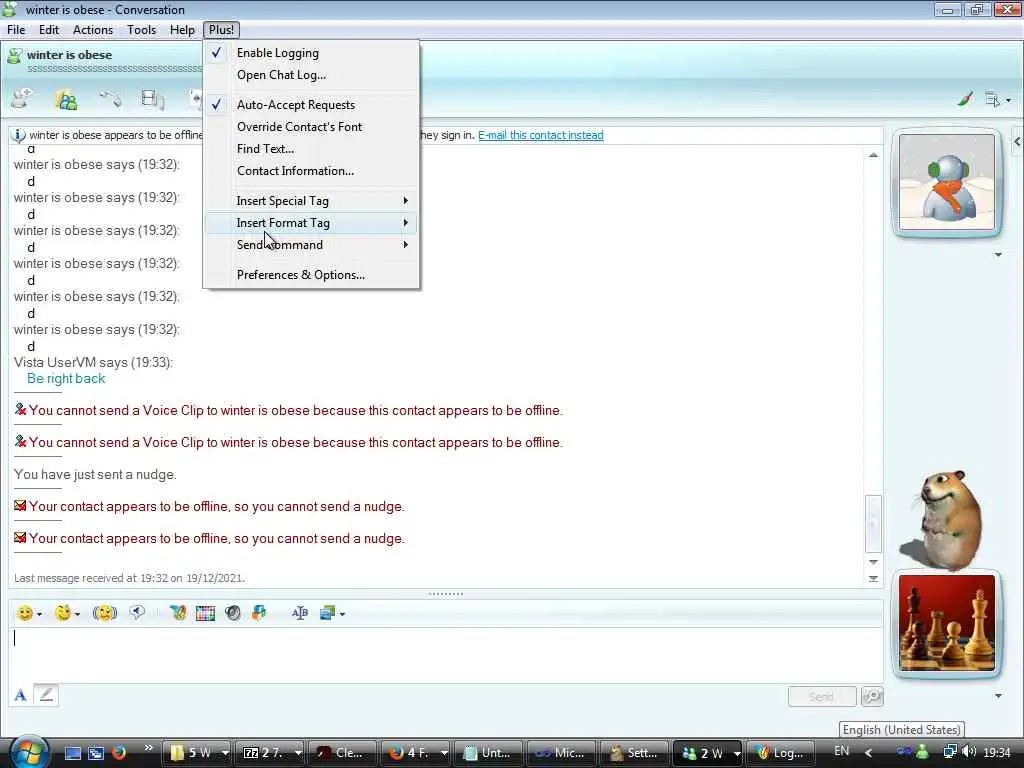Click the Messenger Plus! butterfly pencil icon
This screenshot has width=1024, height=768.
[x=178, y=613]
